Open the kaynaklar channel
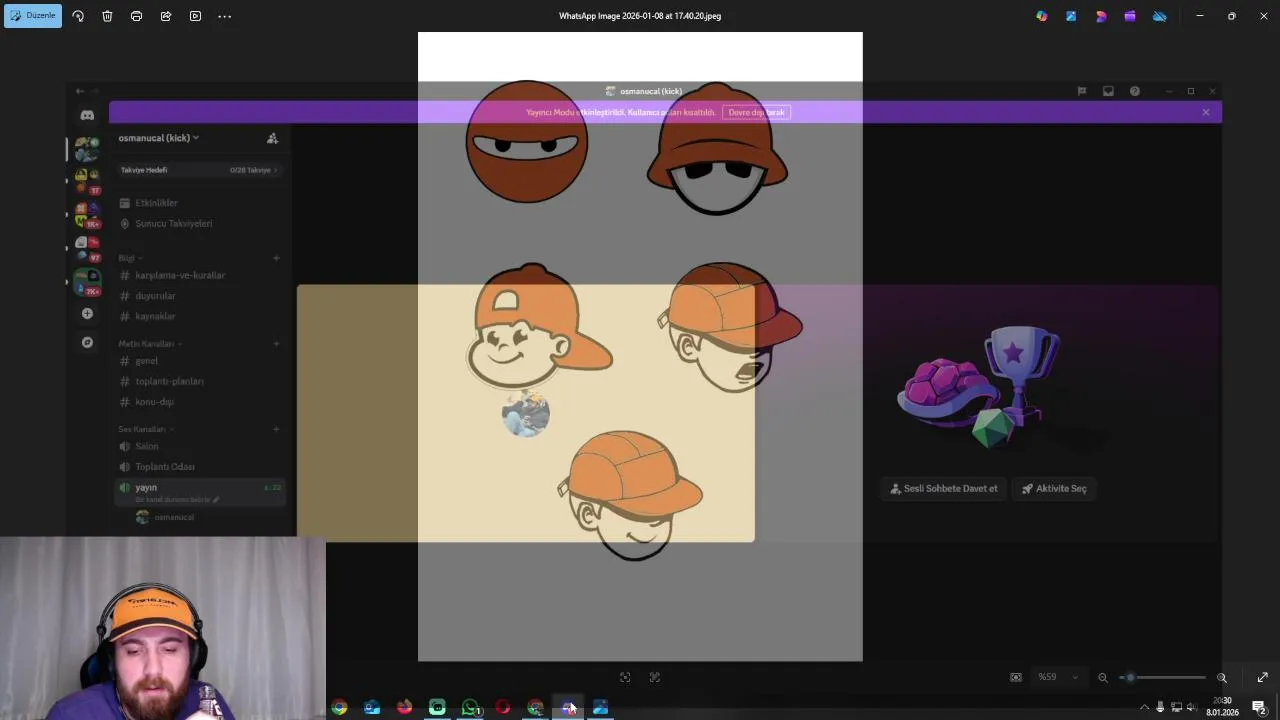Viewport: 1280px width, 720px height. pyautogui.click(x=155, y=316)
